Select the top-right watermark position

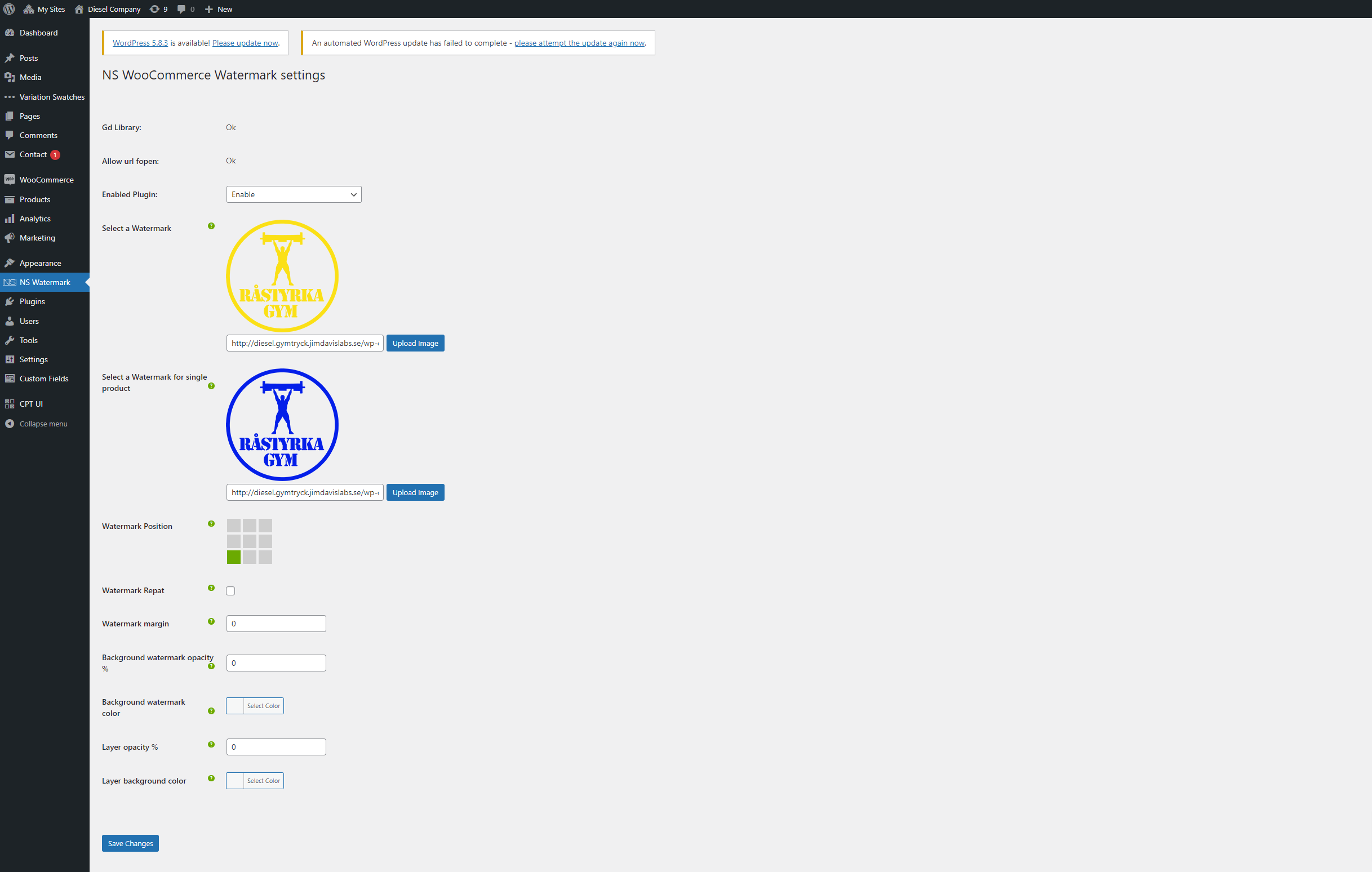265,525
